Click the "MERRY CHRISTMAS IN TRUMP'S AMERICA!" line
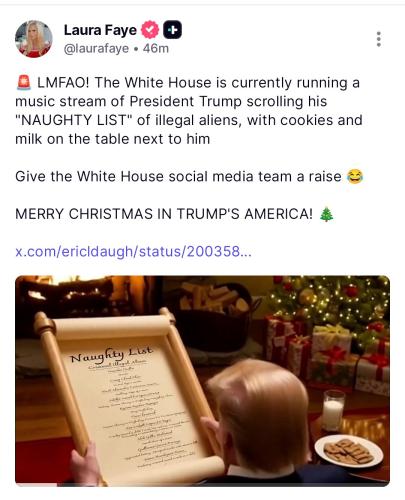 pyautogui.click(x=164, y=214)
